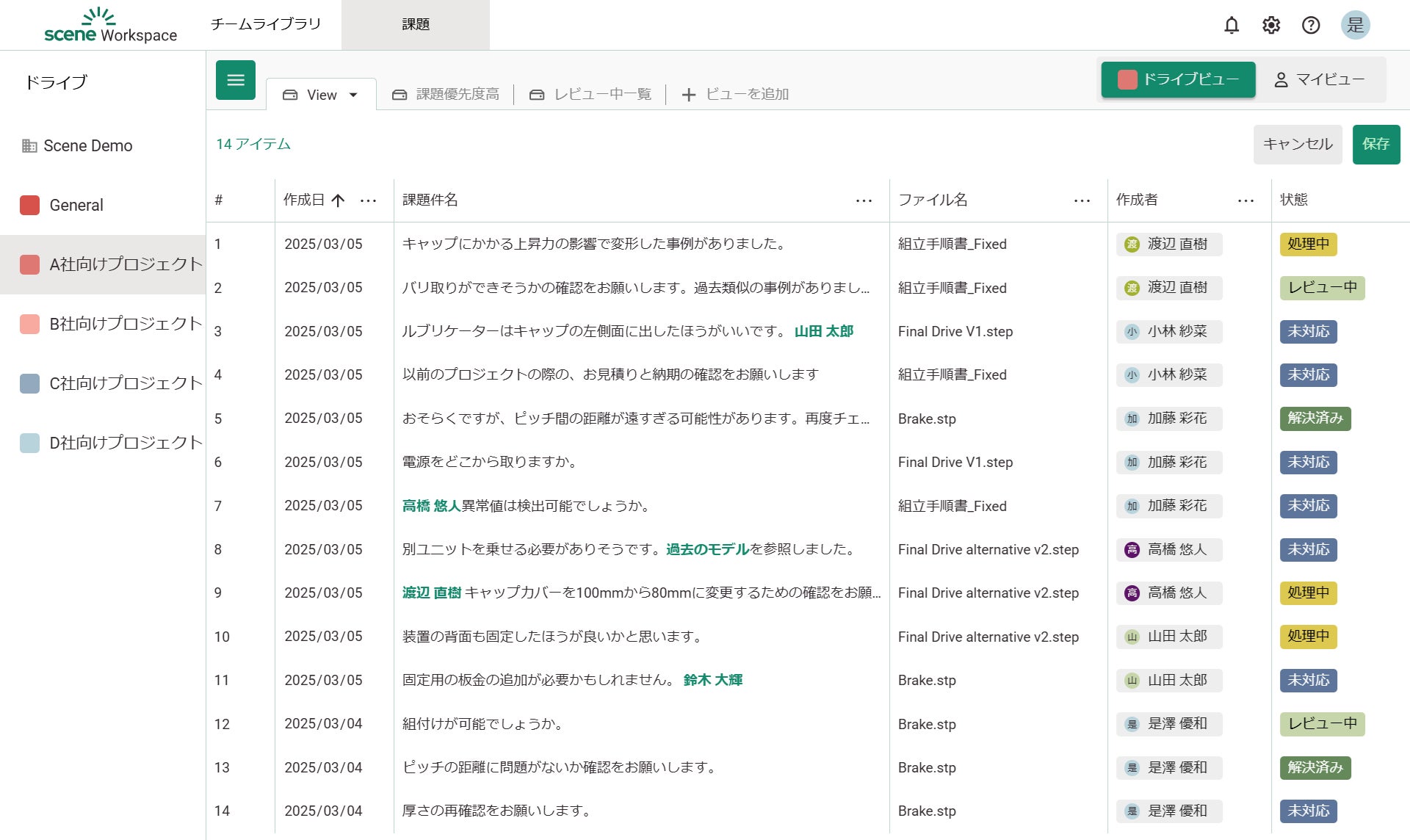
Task: Switch to マイビュー mode
Action: coord(1320,79)
